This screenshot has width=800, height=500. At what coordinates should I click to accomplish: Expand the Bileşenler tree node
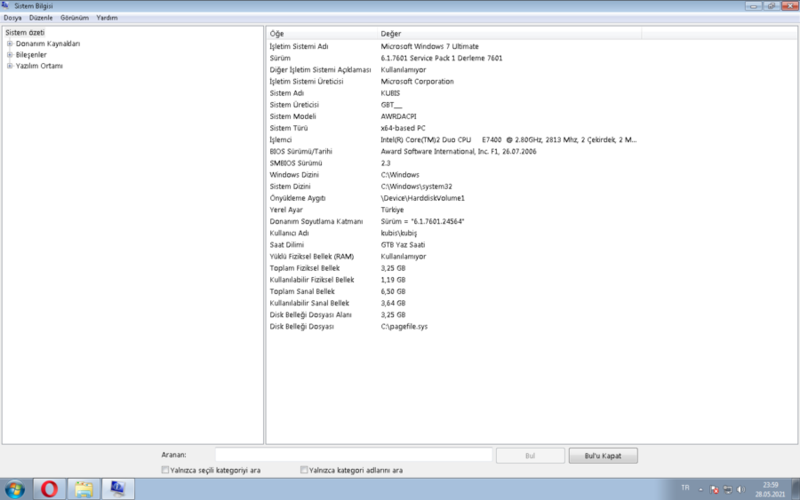click(x=9, y=55)
